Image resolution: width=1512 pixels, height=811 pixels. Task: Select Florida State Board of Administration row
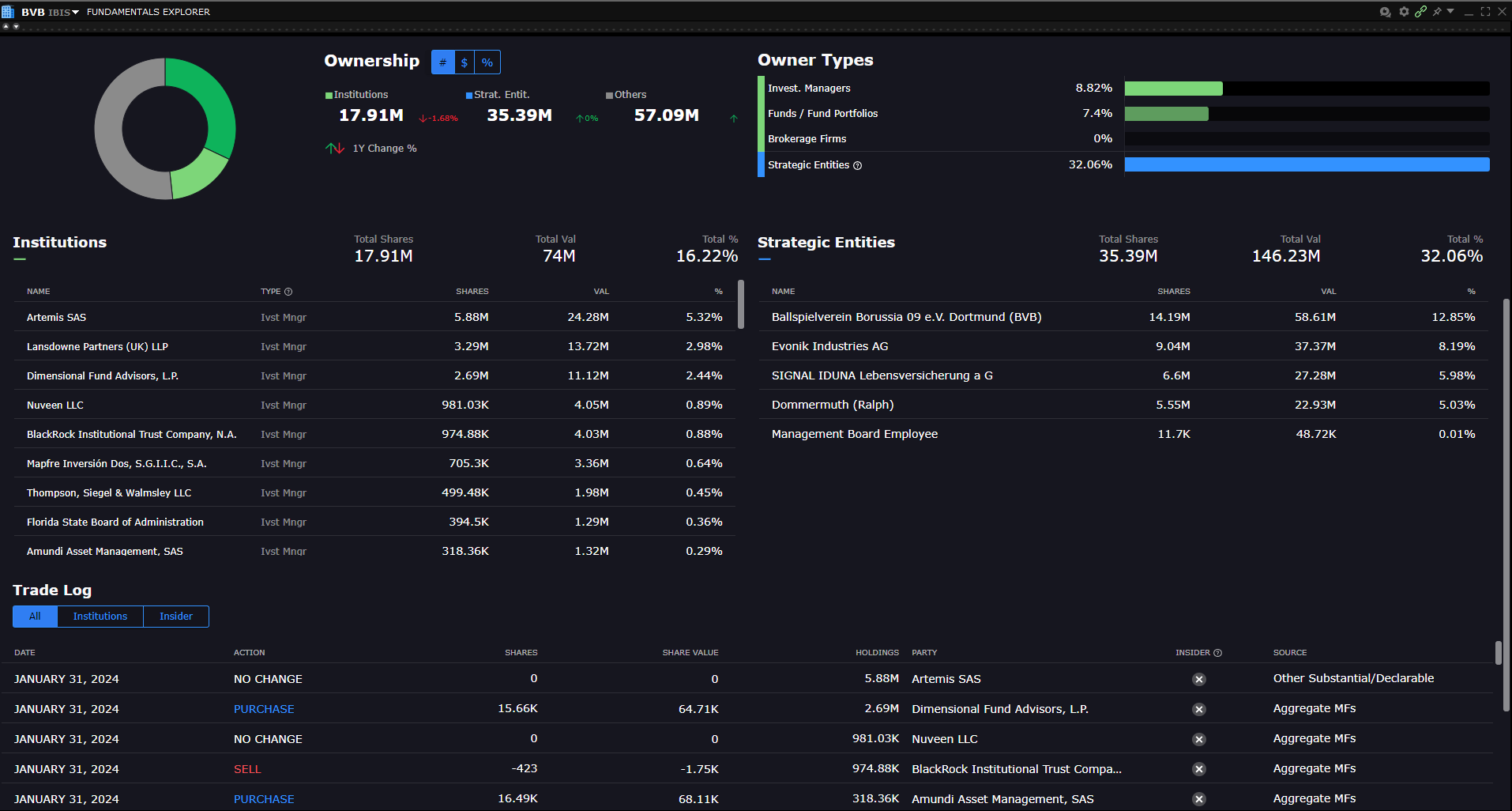[x=374, y=522]
